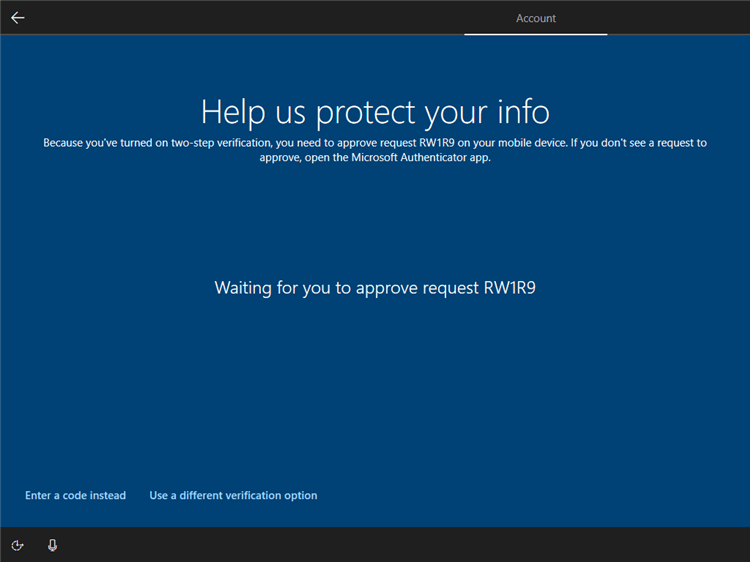The image size is (750, 562).
Task: Select 'Waiting for you to approve request RW1R9' text
Action: [375, 288]
